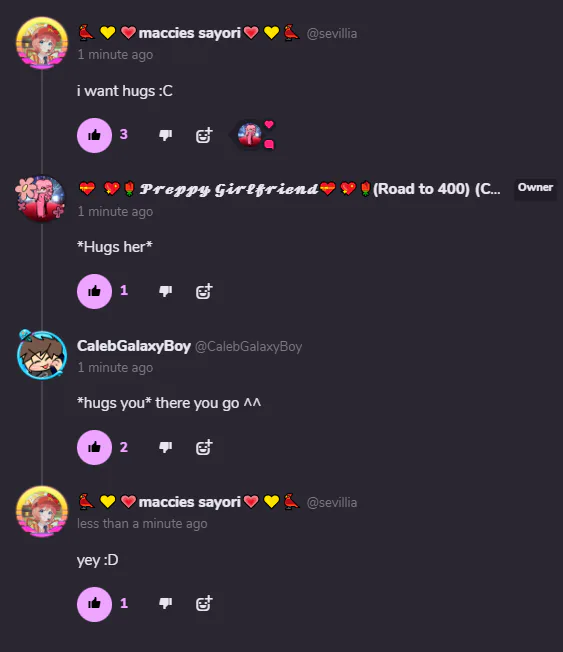The image size is (563, 652).
Task: Dislike the "yey :D" comment
Action: [x=165, y=604]
